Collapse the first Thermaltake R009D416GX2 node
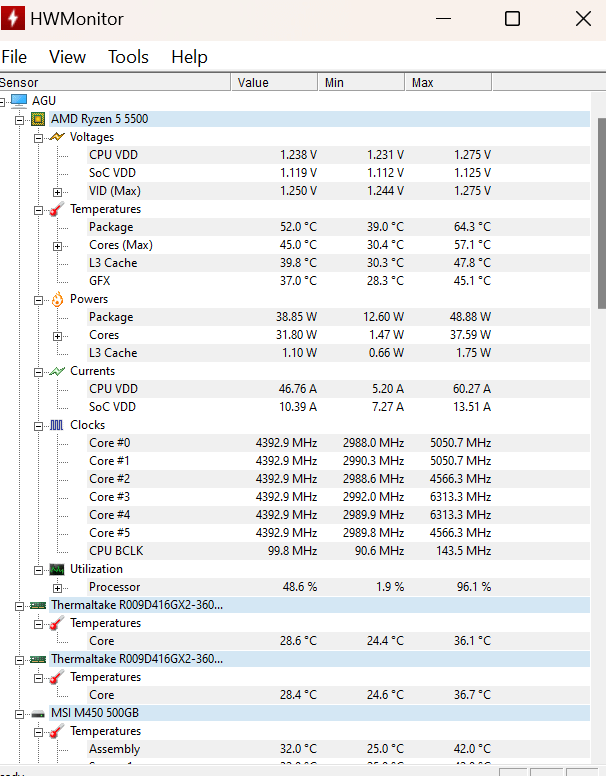The height and width of the screenshot is (776, 606). click(19, 606)
